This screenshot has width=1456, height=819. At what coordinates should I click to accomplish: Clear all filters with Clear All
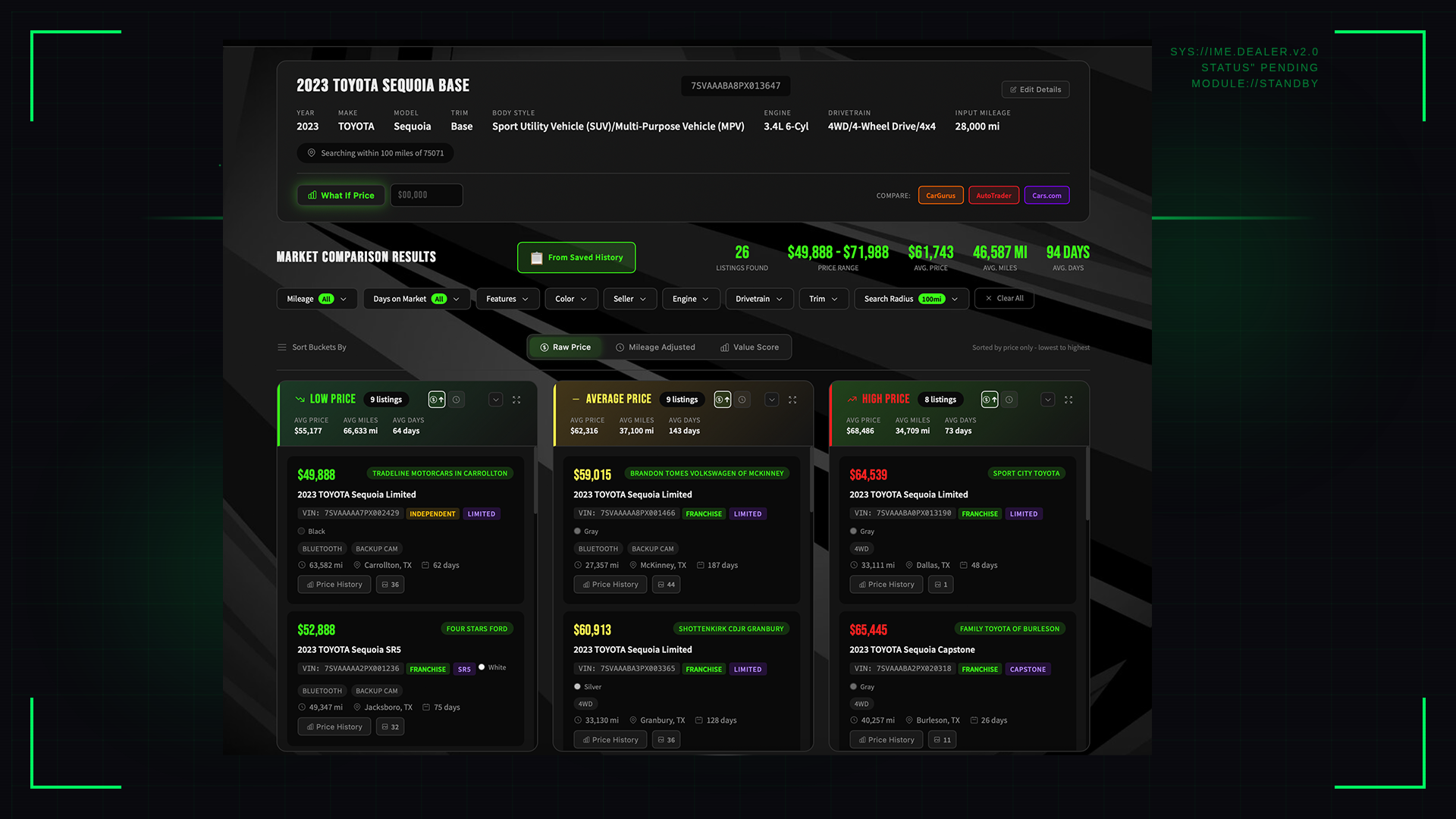[x=1004, y=298]
